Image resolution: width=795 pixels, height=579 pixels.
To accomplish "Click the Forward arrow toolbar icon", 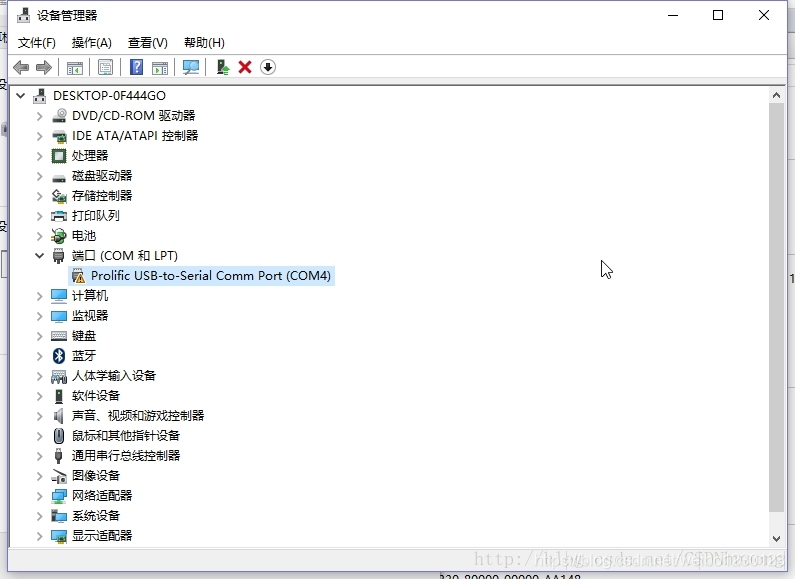I will click(44, 67).
